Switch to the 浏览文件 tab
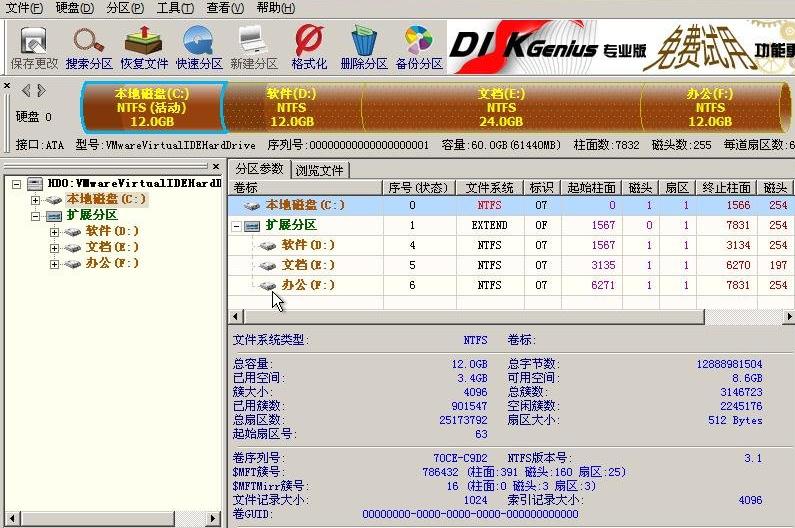Image resolution: width=795 pixels, height=528 pixels. coord(320,170)
